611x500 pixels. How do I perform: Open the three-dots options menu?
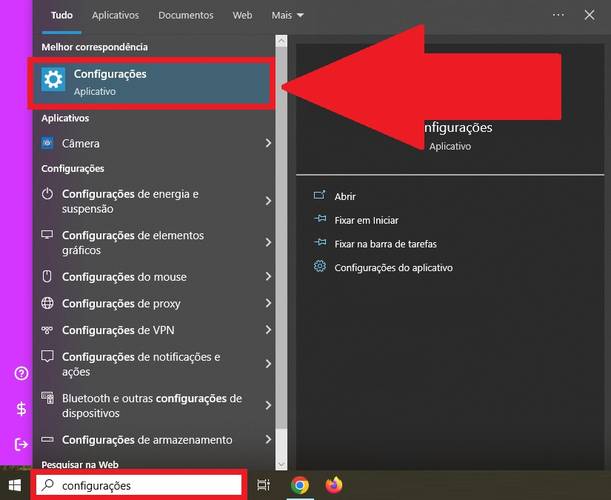[558, 15]
